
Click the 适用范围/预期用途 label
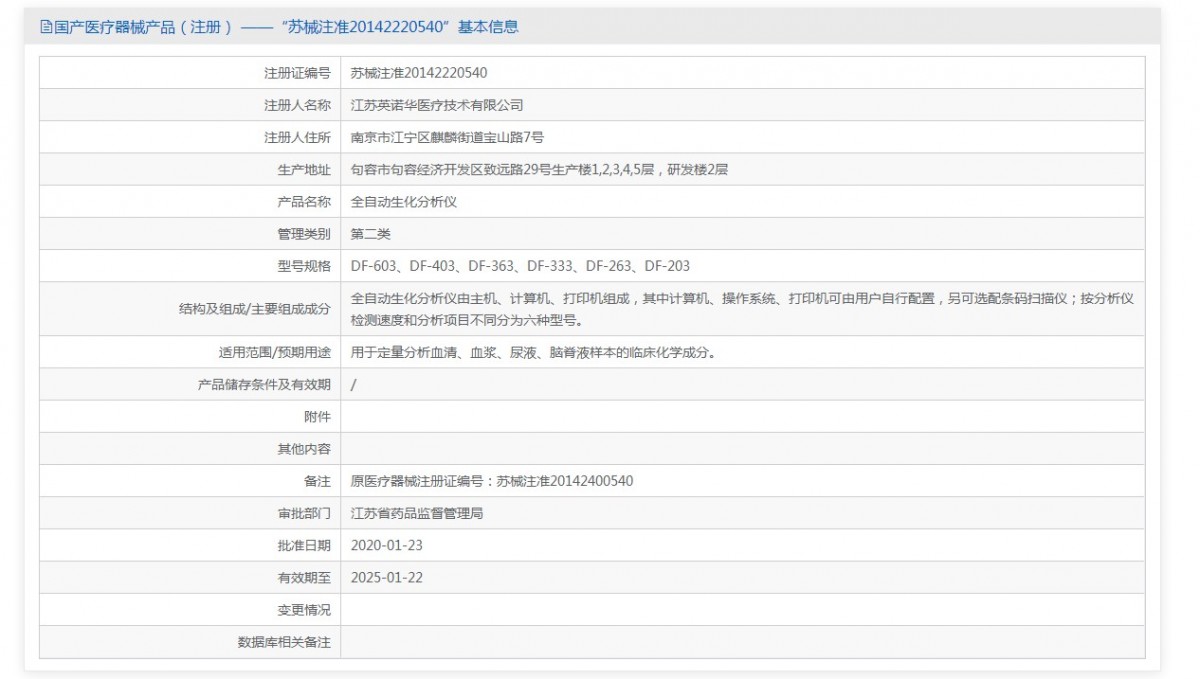pos(275,353)
